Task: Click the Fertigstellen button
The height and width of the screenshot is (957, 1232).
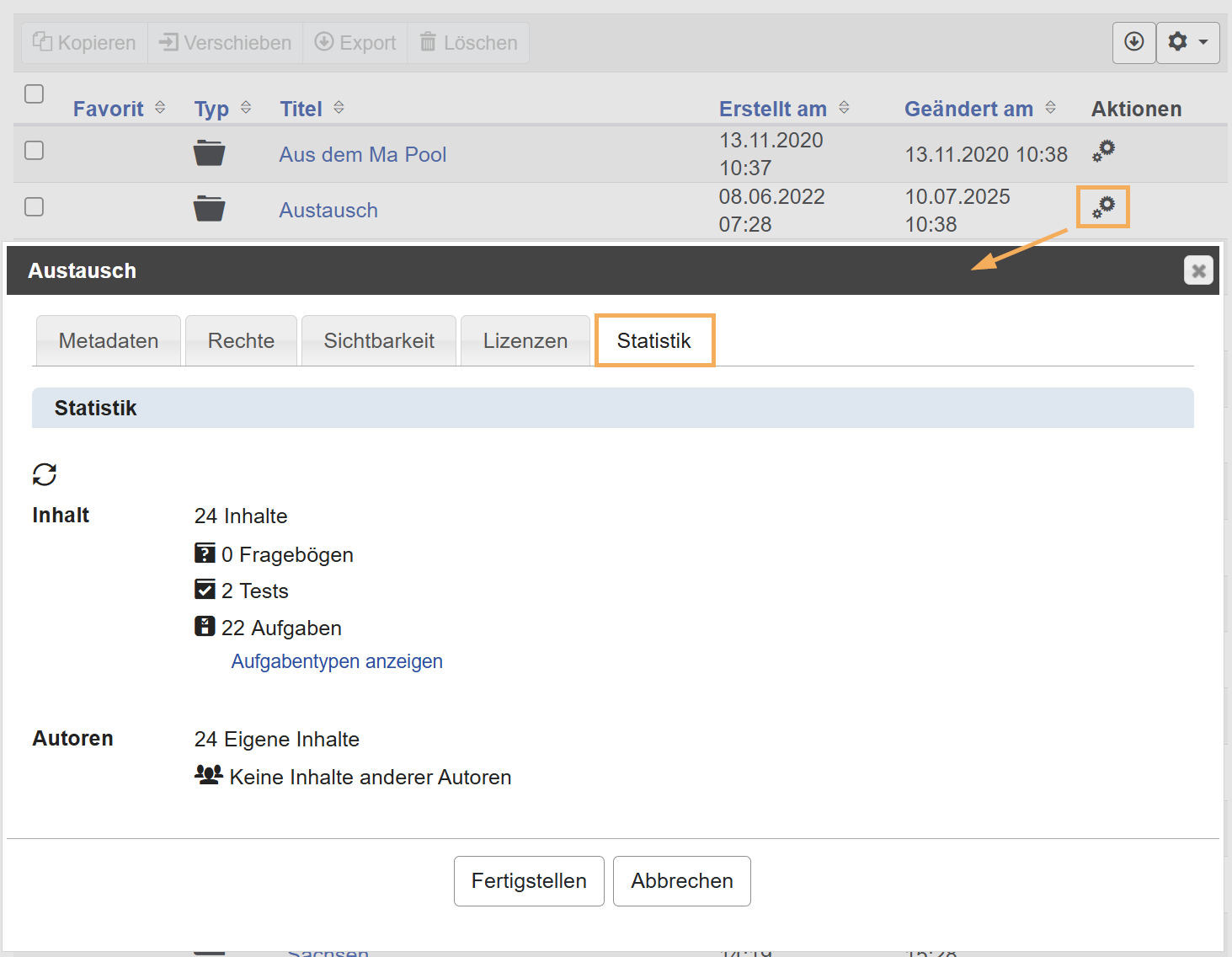Action: click(529, 880)
